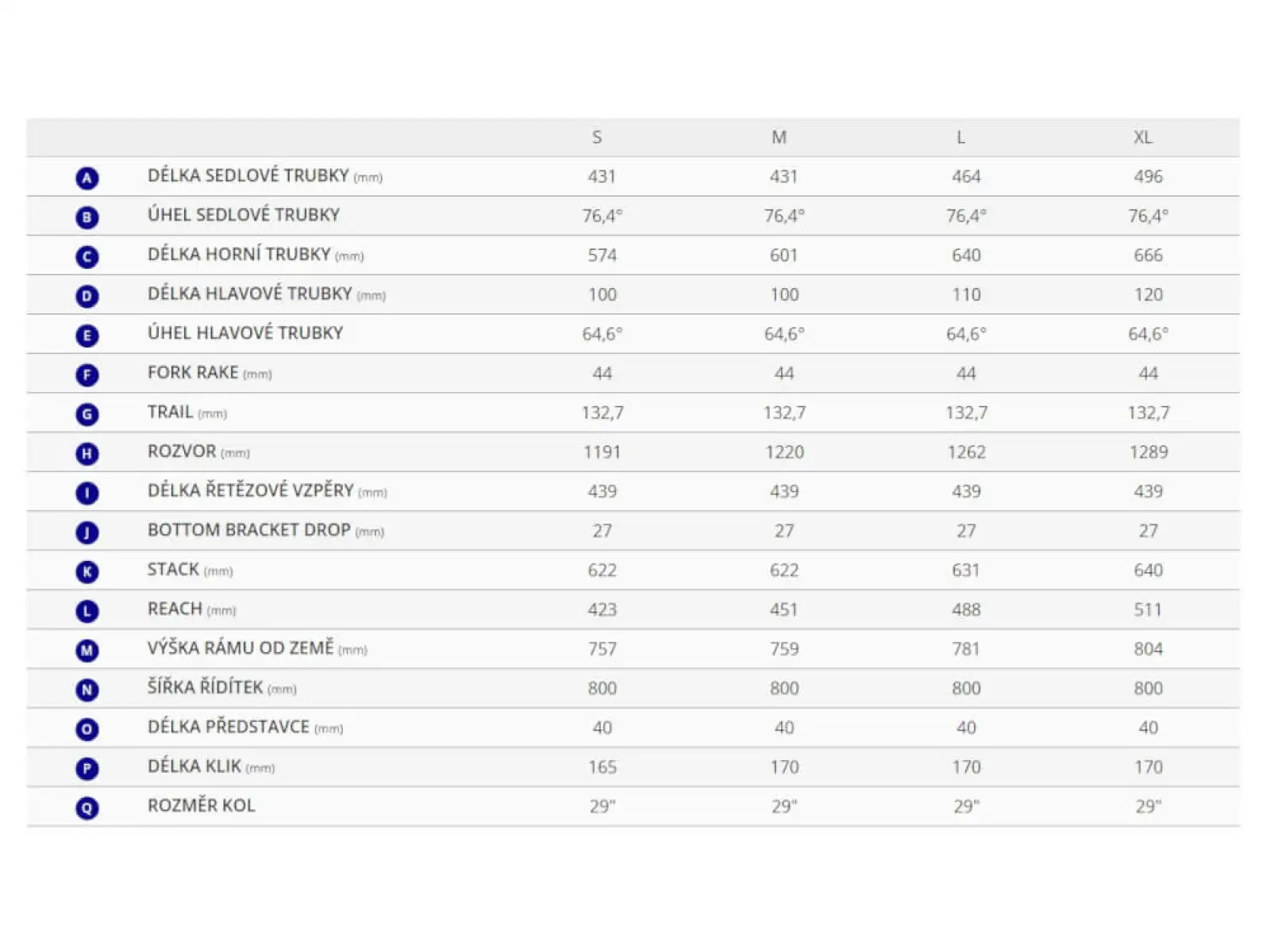Screen dimensions: 1270x952
Task: Click the S size column header
Action: pyautogui.click(x=597, y=137)
